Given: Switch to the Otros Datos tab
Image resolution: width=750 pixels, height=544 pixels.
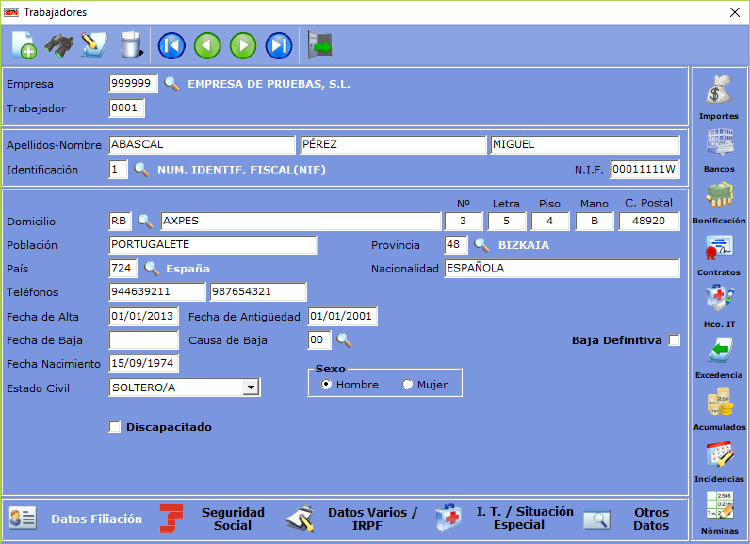Looking at the screenshot, I should coord(628,519).
